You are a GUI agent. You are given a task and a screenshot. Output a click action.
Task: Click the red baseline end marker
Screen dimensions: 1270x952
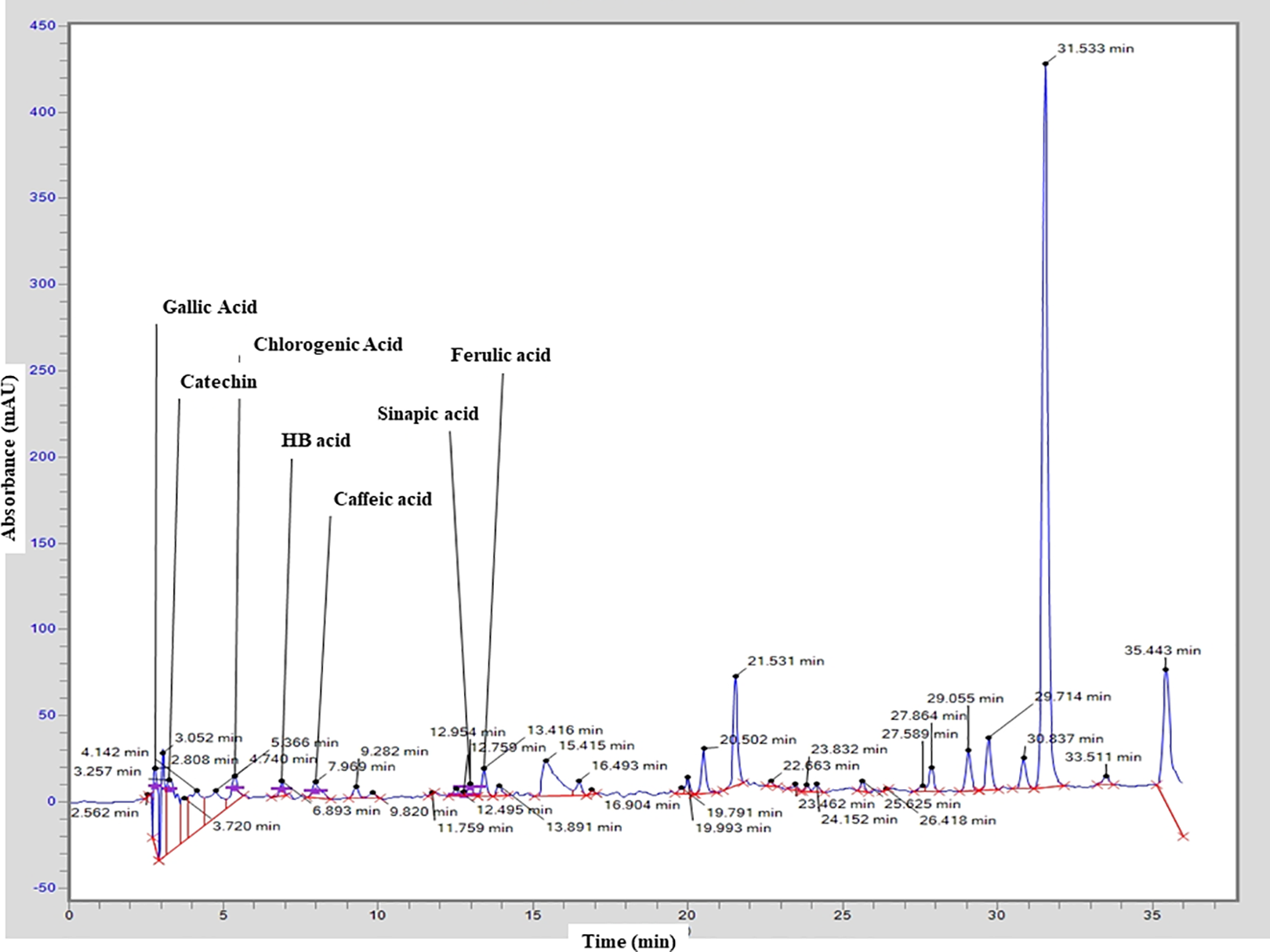pyautogui.click(x=1183, y=837)
